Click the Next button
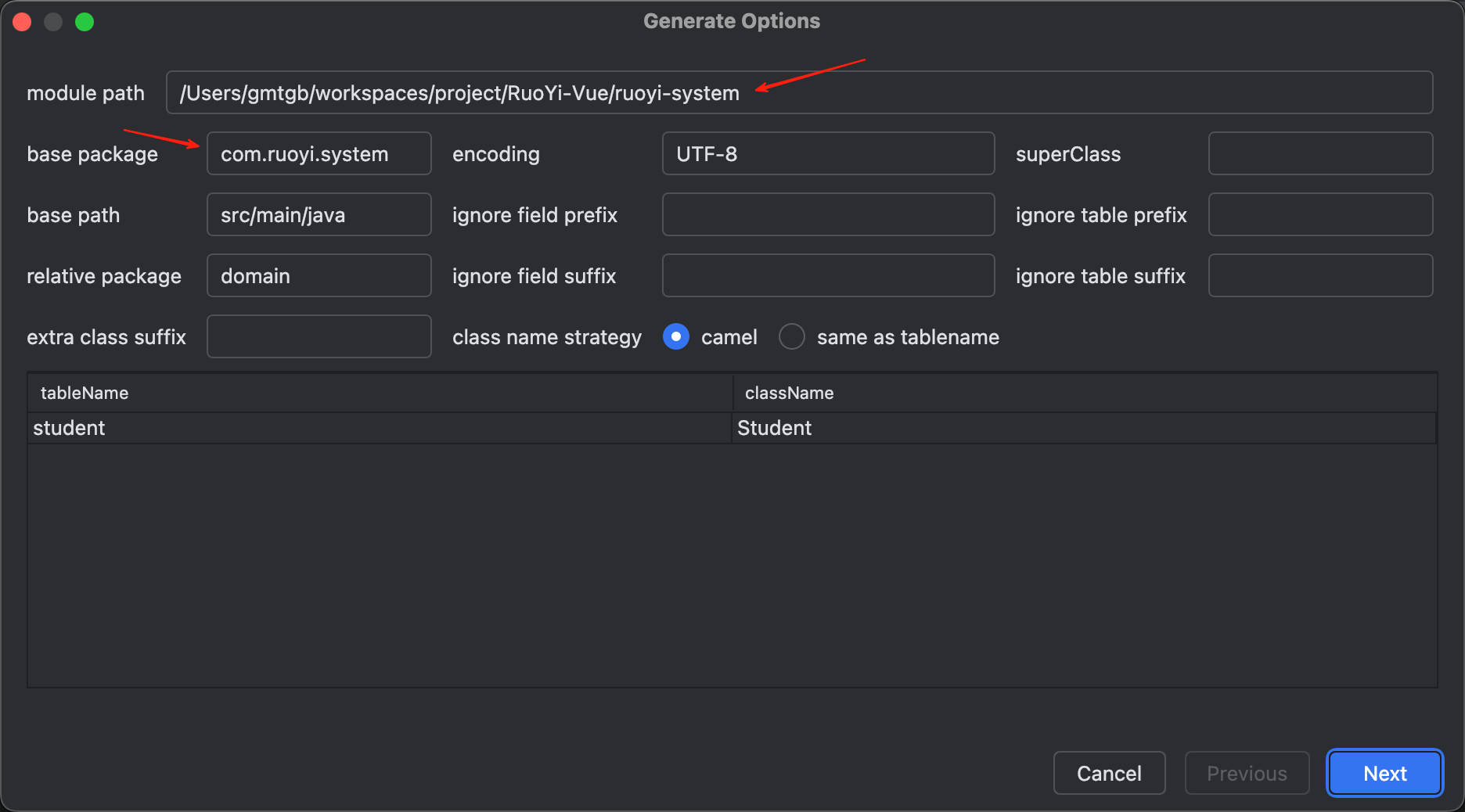 [x=1384, y=773]
